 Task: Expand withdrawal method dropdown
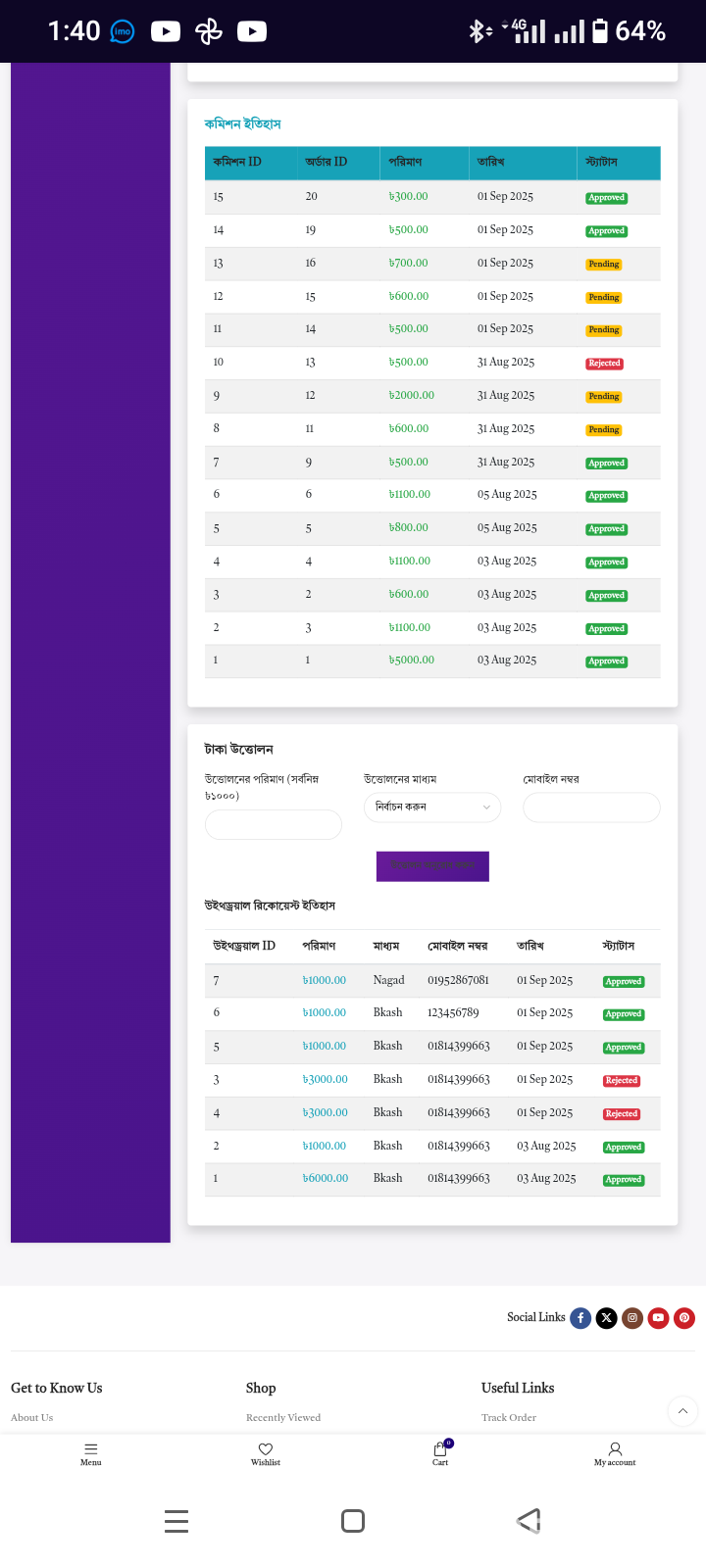pyautogui.click(x=432, y=808)
